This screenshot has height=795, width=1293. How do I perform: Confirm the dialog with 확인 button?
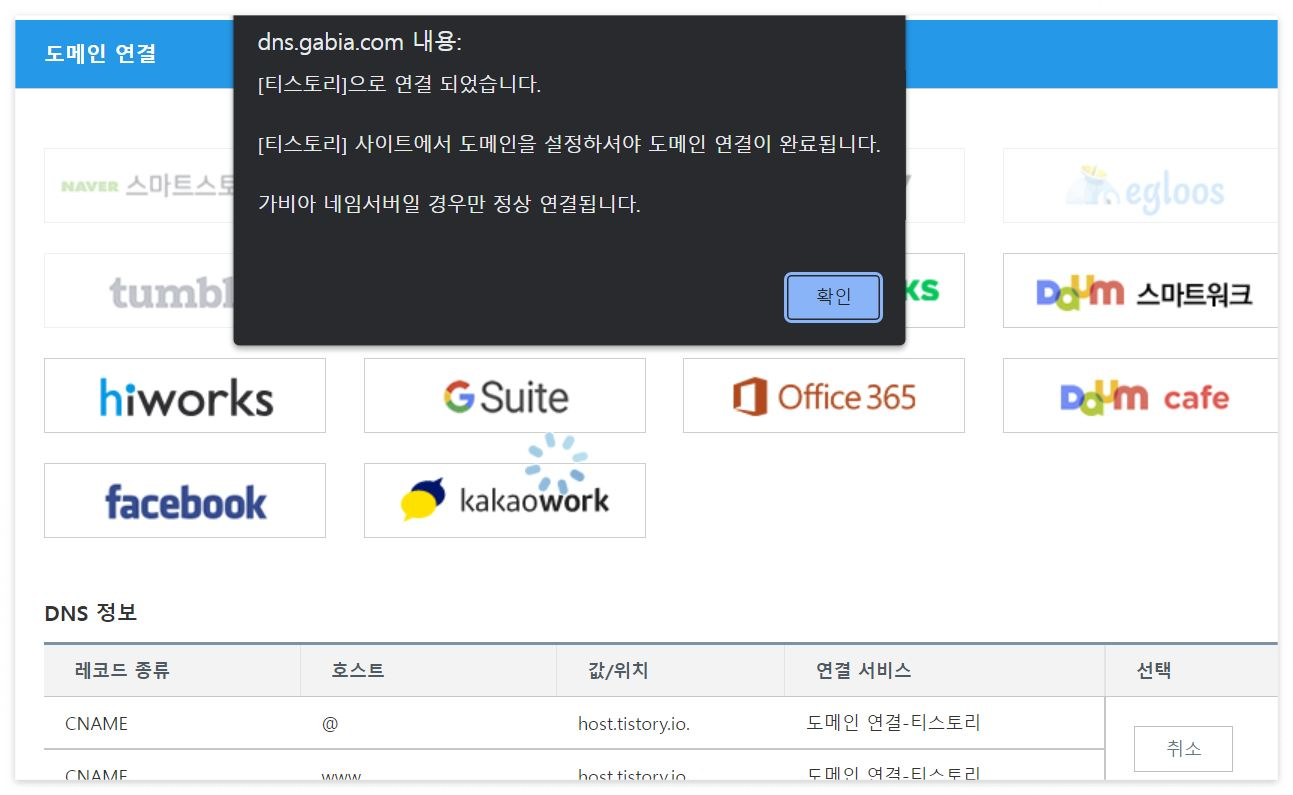833,297
